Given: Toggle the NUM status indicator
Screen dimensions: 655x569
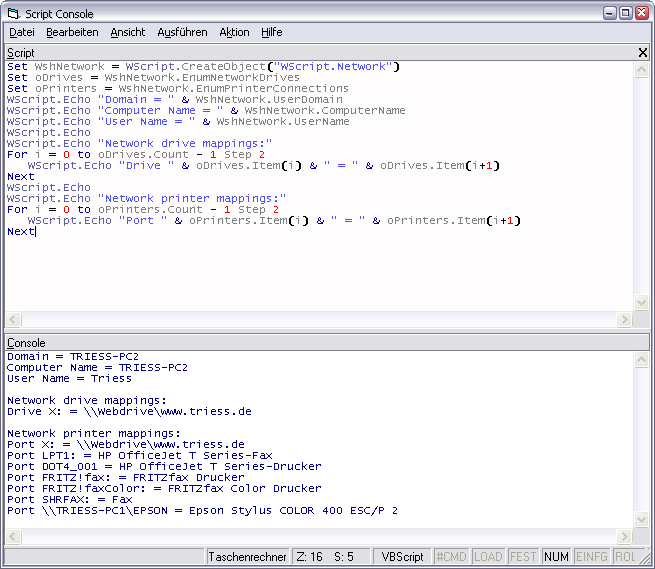Looking at the screenshot, I should (556, 557).
